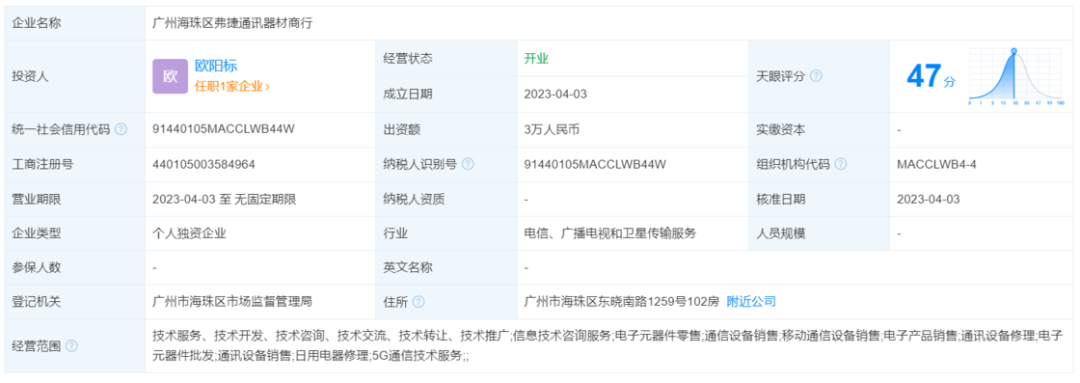Click the 纳税人资质 label
Viewport: 1080px width, 383px height.
point(414,199)
